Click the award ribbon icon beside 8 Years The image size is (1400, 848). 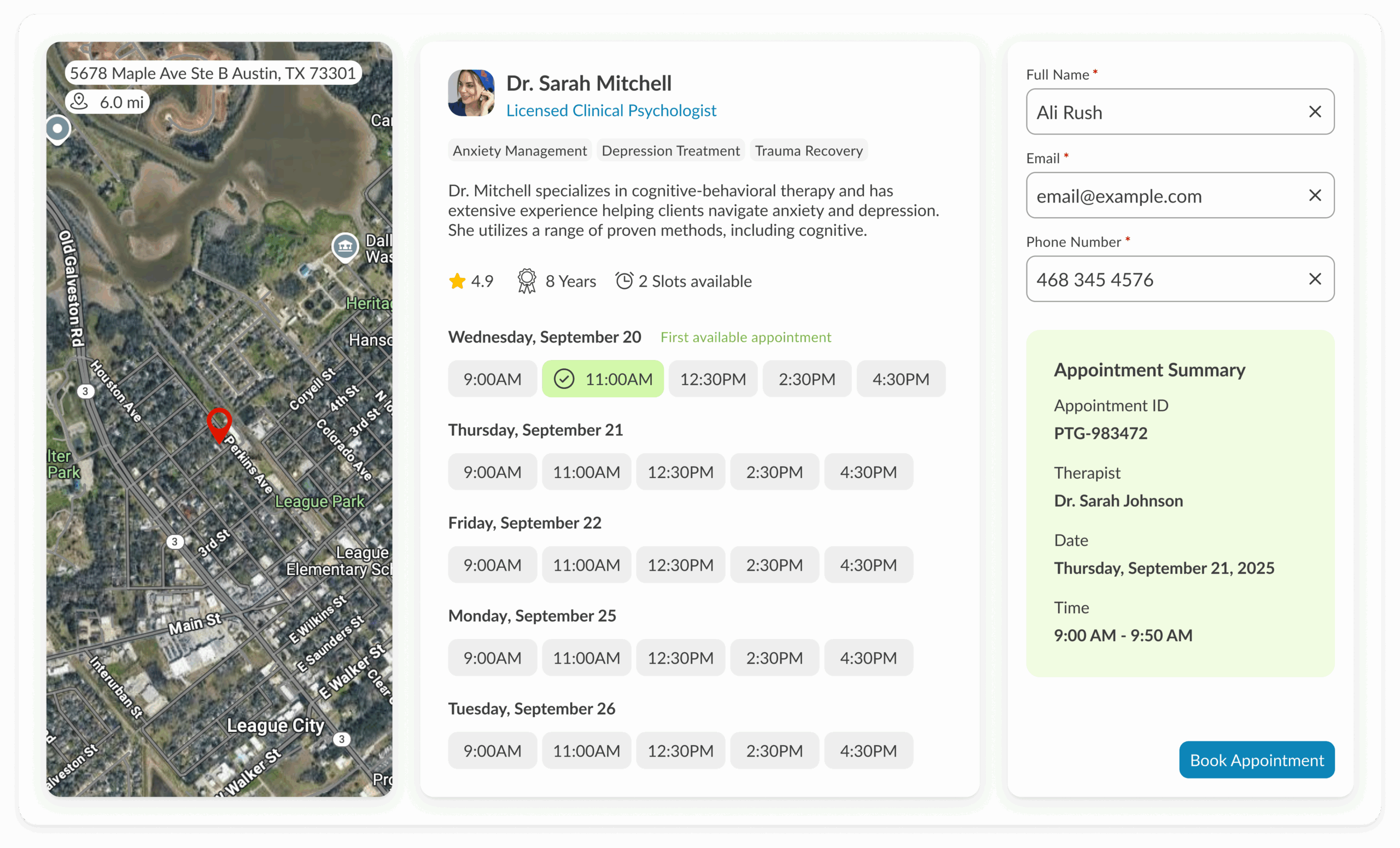tap(527, 281)
